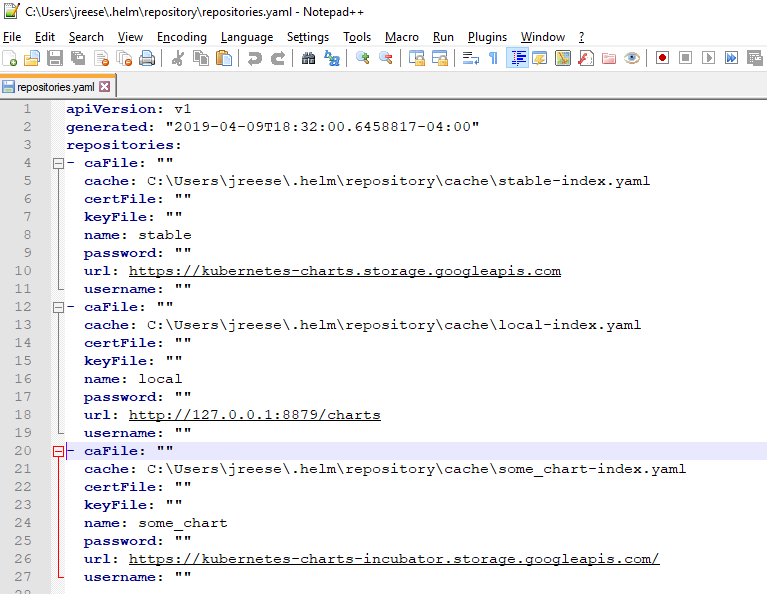Open the Tools menu
Viewport: 767px width, 594px height.
(x=357, y=37)
